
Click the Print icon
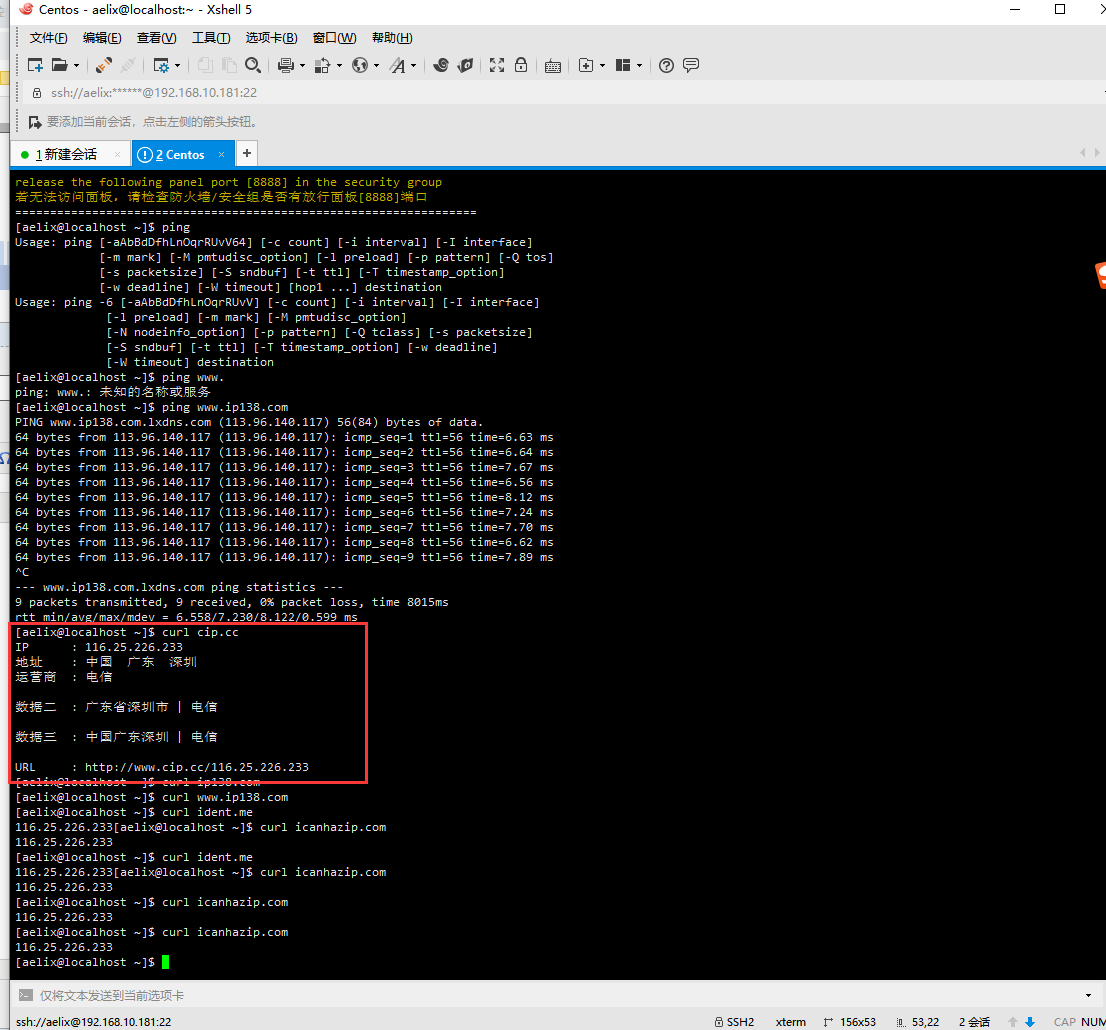(x=286, y=66)
